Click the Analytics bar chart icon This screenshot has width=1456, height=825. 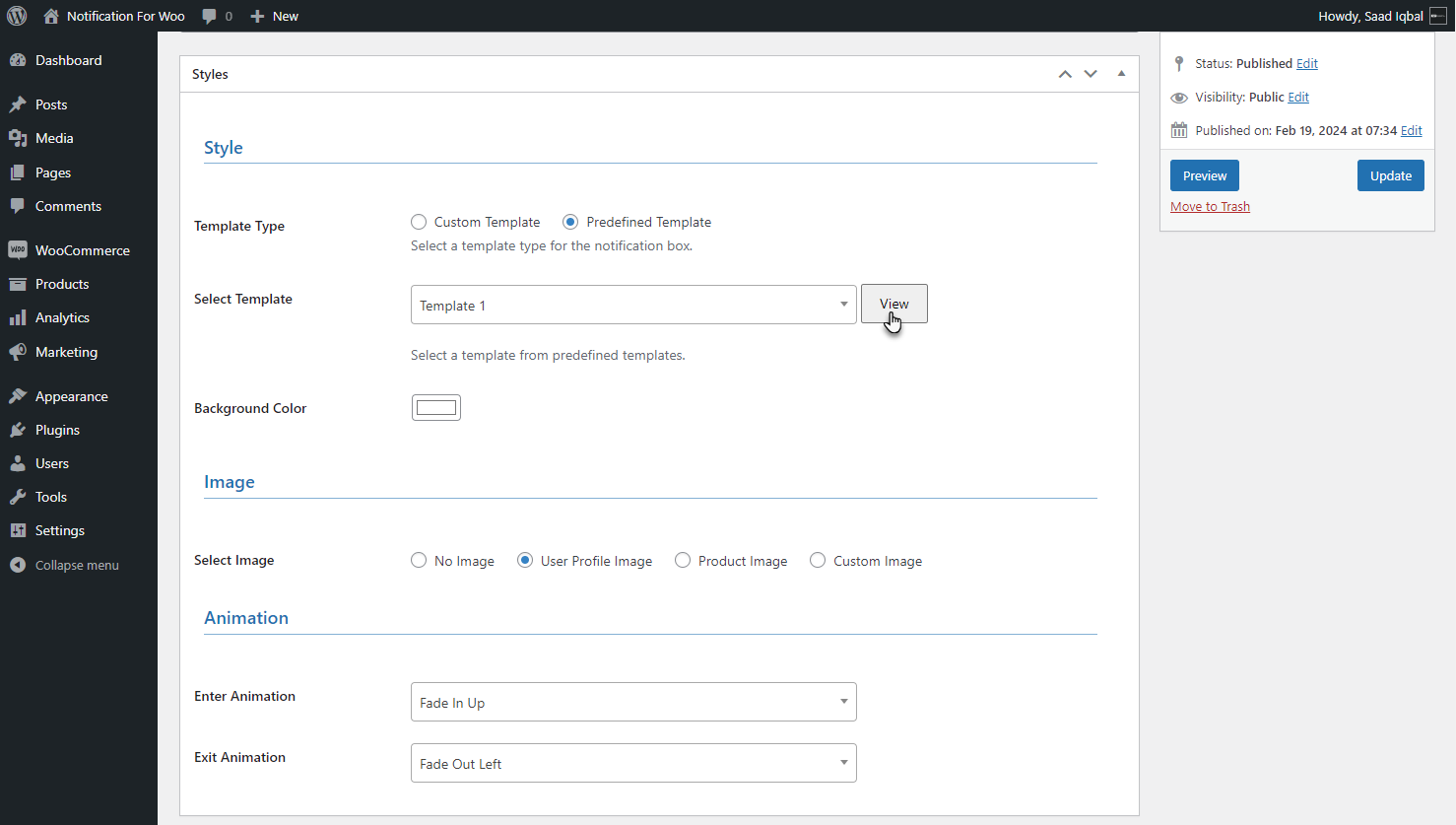(x=18, y=317)
